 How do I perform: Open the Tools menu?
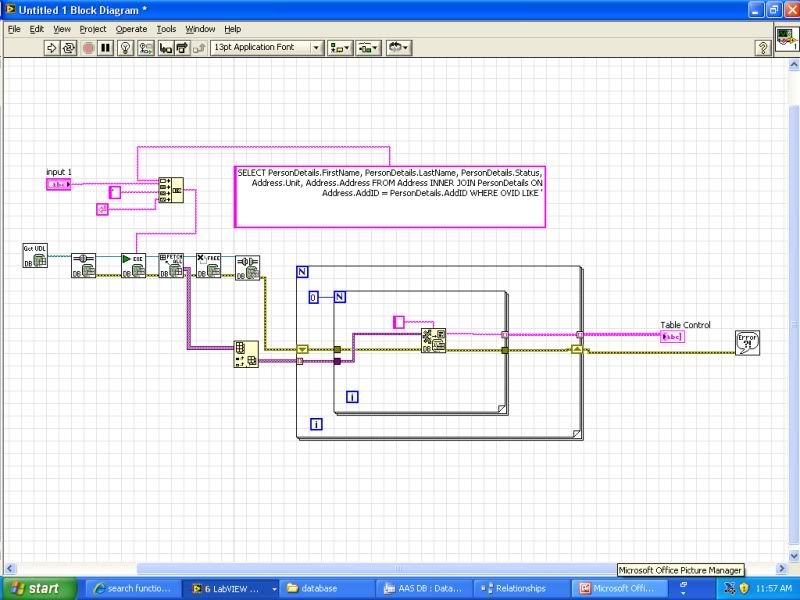[166, 29]
